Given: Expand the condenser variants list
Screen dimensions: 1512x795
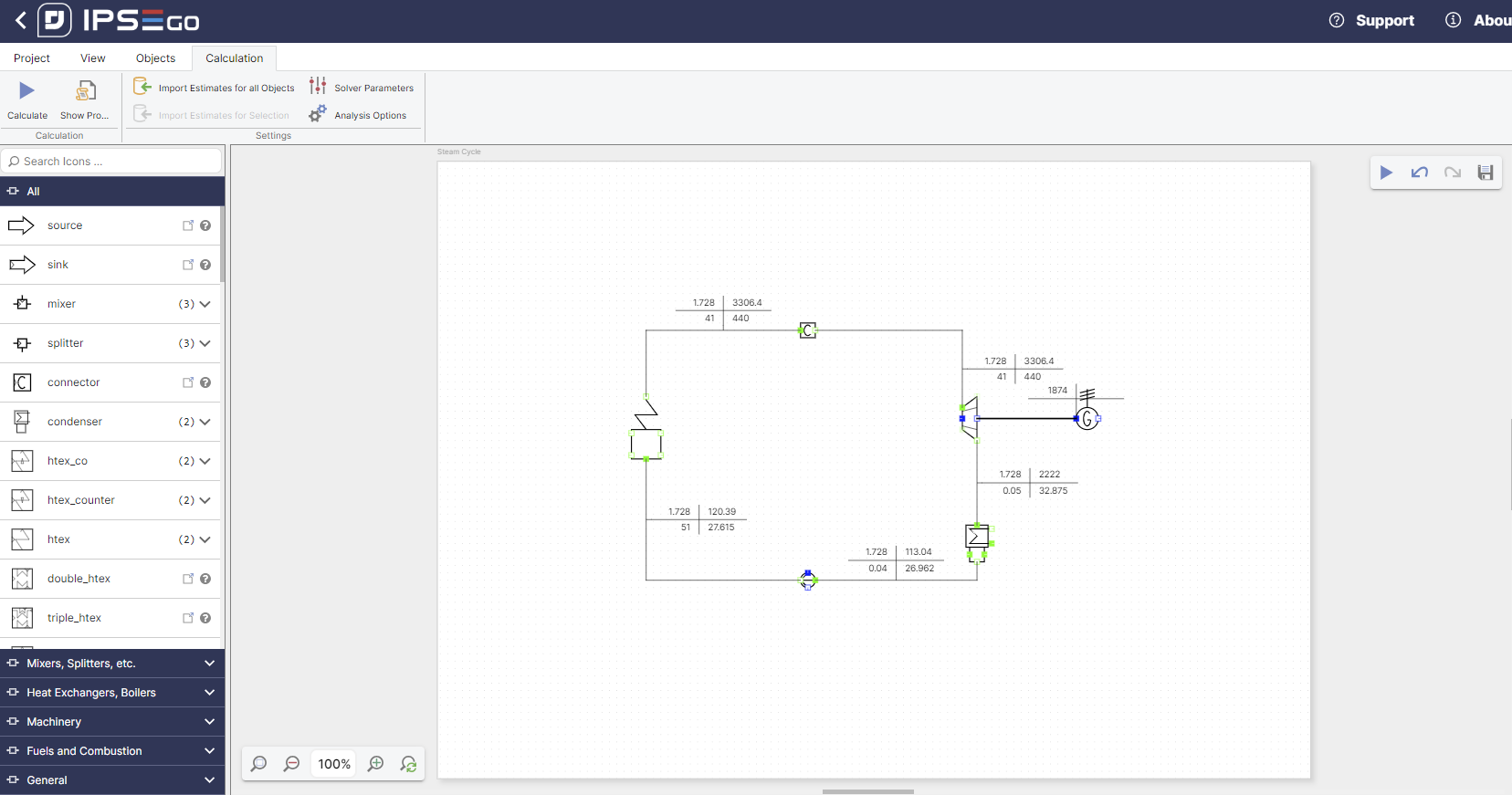Looking at the screenshot, I should coord(205,422).
